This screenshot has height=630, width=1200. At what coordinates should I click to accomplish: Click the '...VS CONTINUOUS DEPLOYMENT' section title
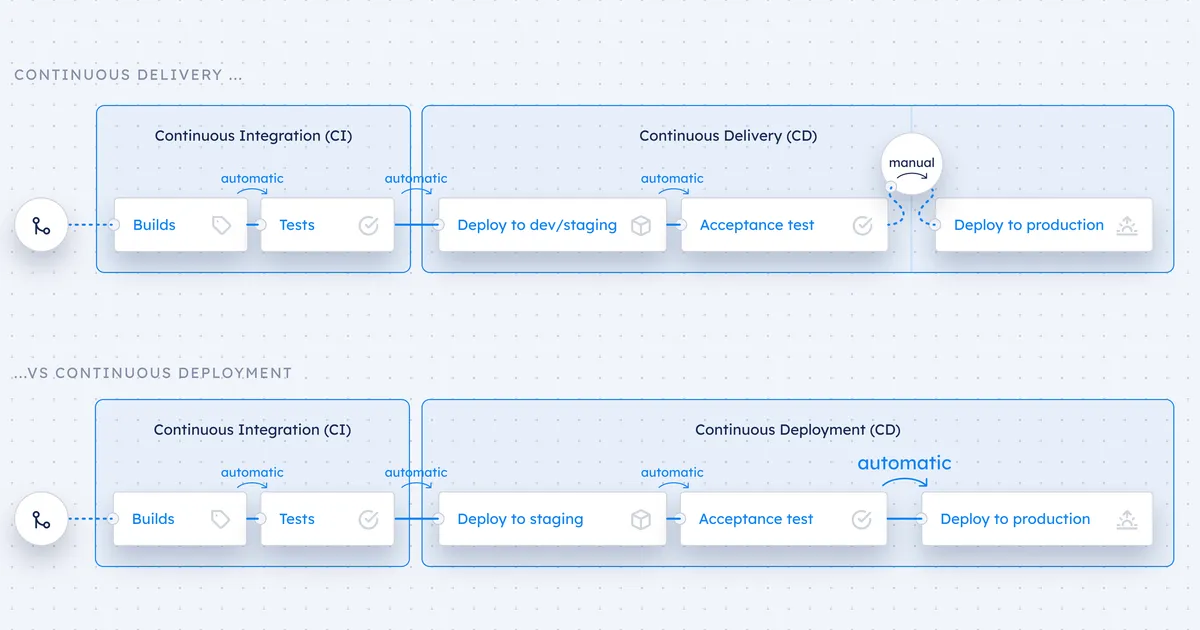(x=153, y=373)
